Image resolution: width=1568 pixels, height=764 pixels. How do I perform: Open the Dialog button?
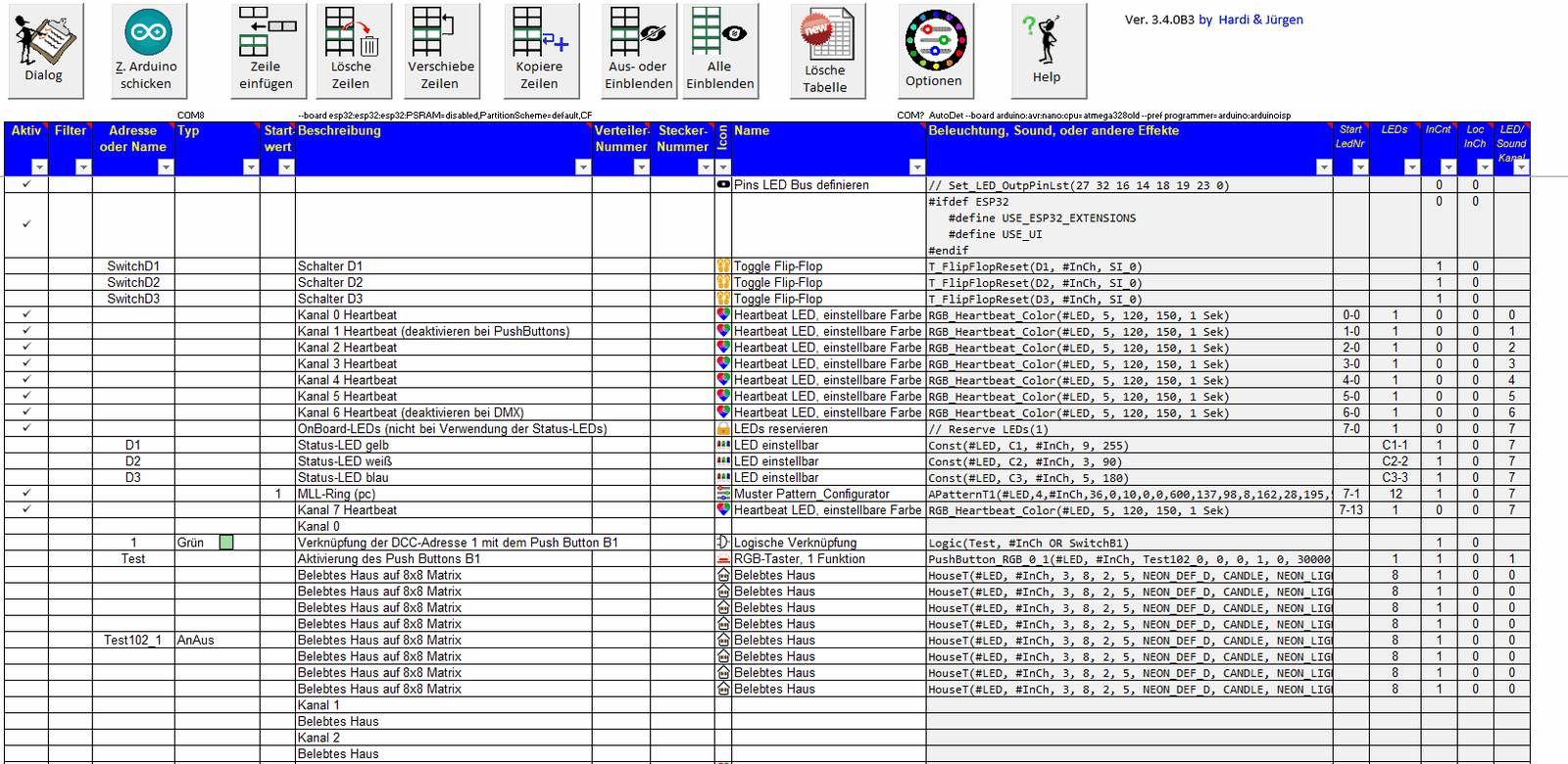point(45,51)
